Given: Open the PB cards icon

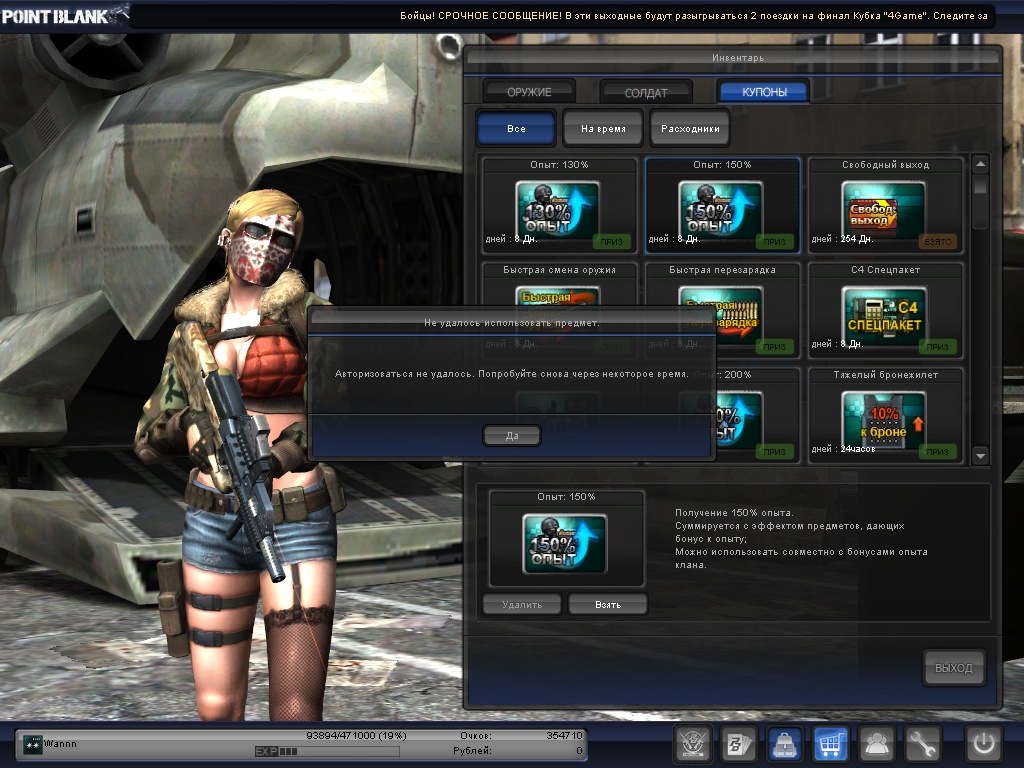Looking at the screenshot, I should click(x=739, y=743).
